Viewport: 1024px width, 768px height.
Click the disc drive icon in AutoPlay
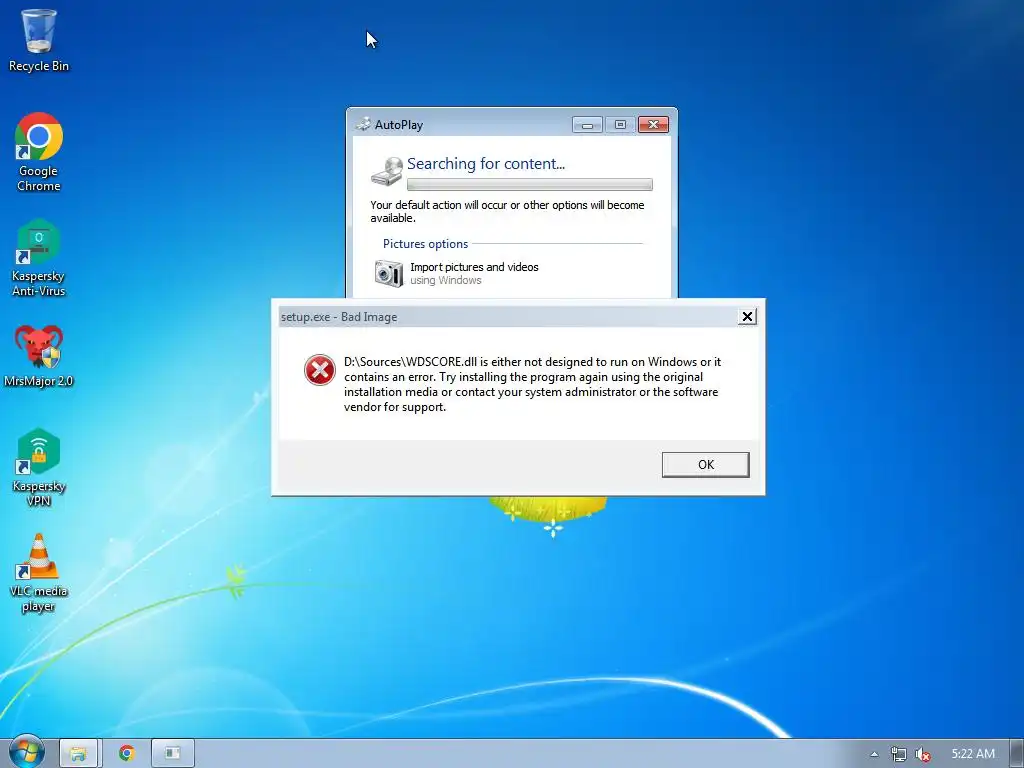pos(387,171)
